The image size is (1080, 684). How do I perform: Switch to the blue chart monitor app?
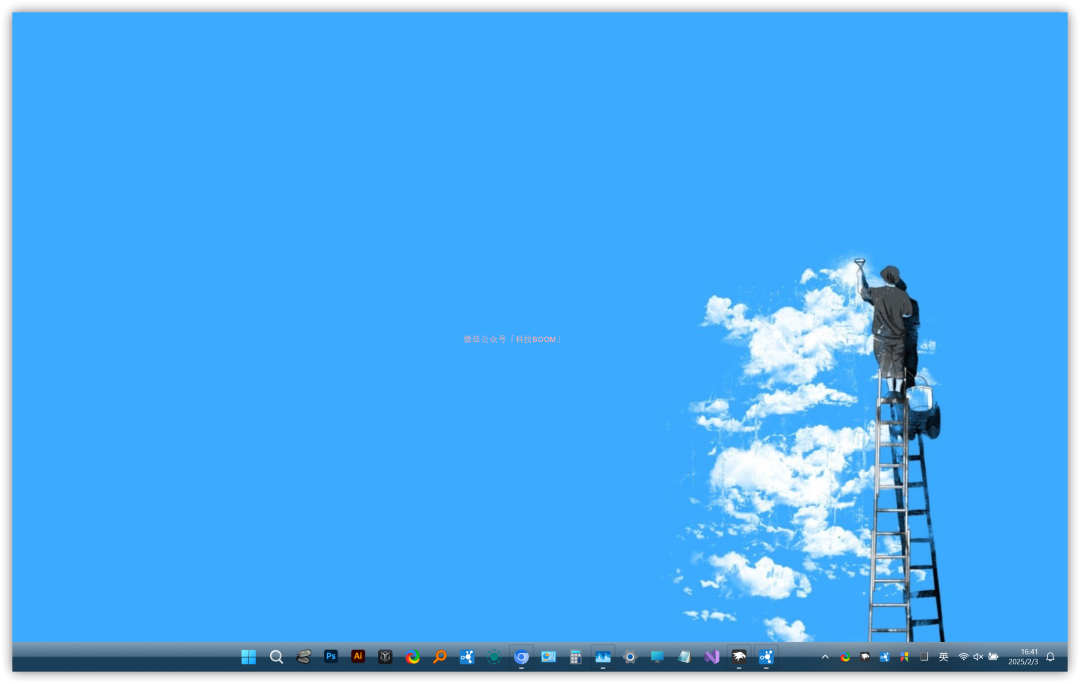(x=603, y=657)
